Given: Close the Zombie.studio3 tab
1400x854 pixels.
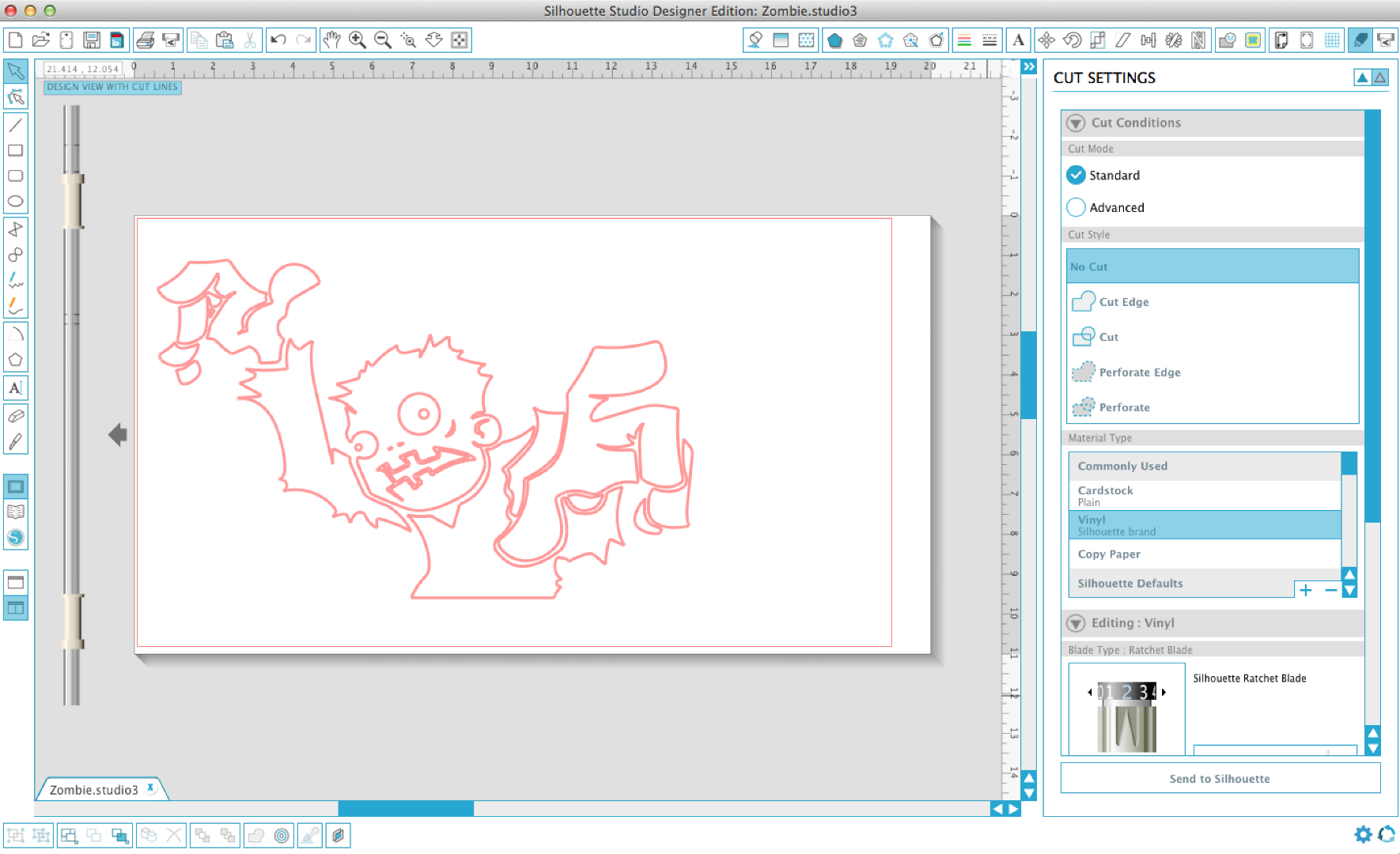Looking at the screenshot, I should [150, 788].
